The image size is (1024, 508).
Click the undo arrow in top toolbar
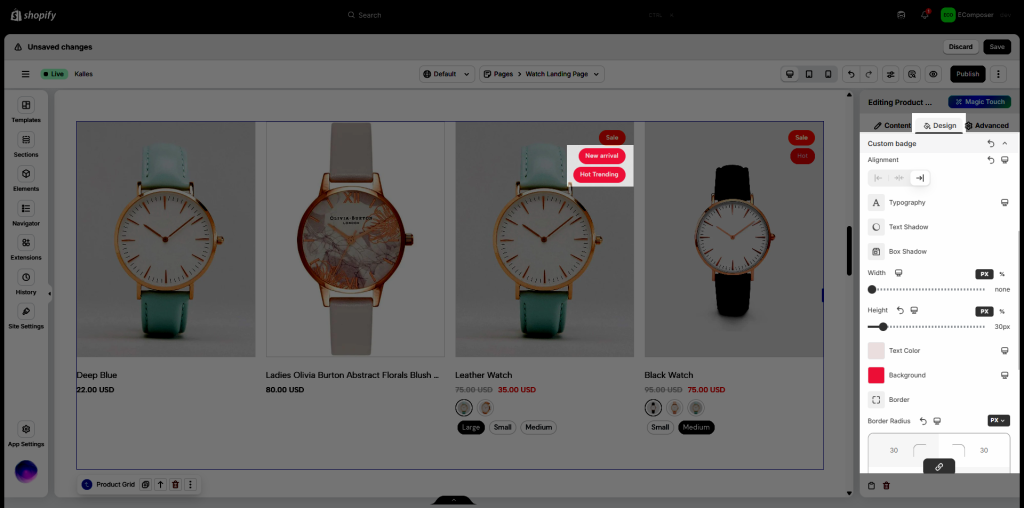pos(850,74)
